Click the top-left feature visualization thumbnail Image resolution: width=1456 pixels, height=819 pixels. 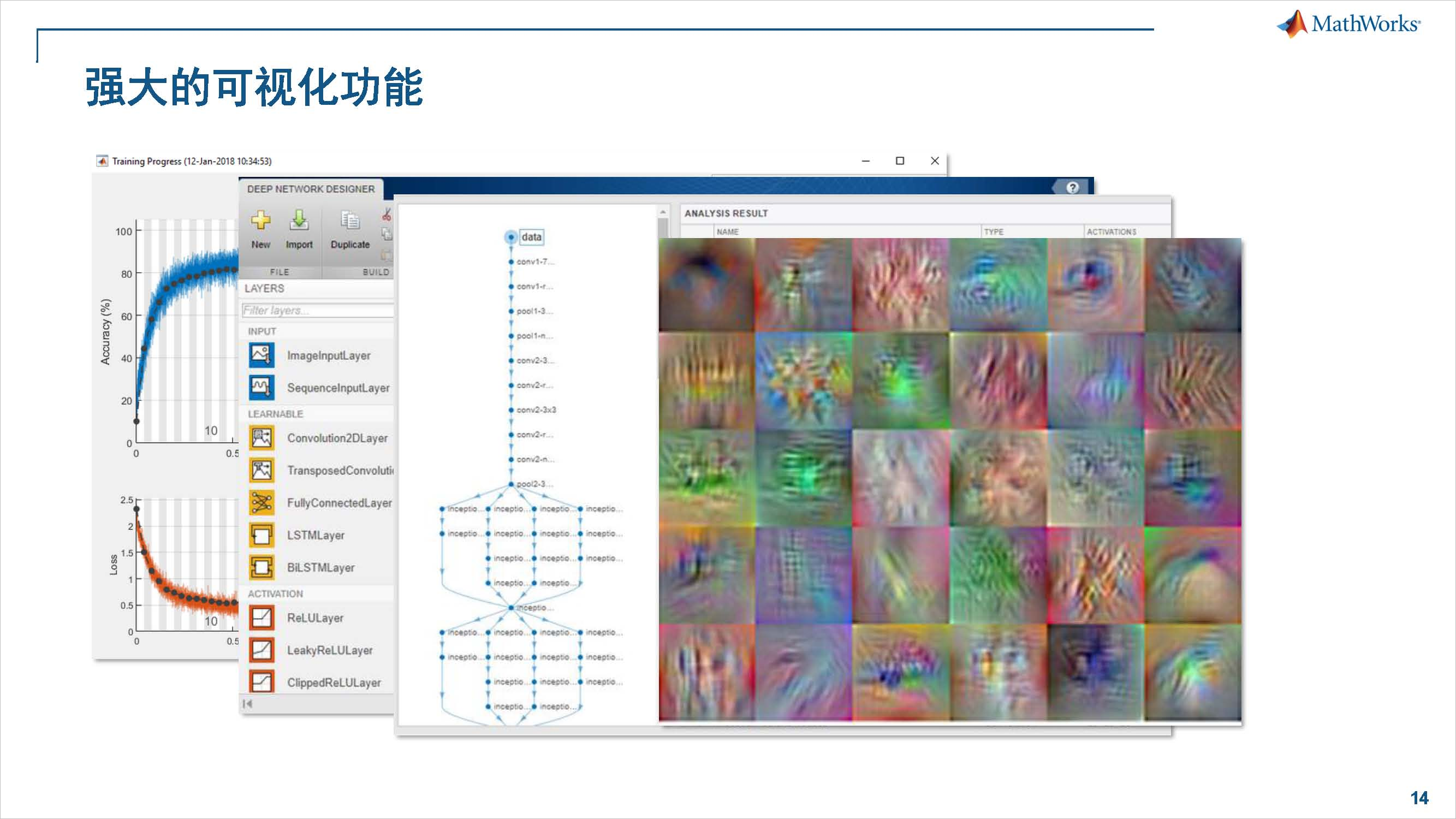[706, 285]
